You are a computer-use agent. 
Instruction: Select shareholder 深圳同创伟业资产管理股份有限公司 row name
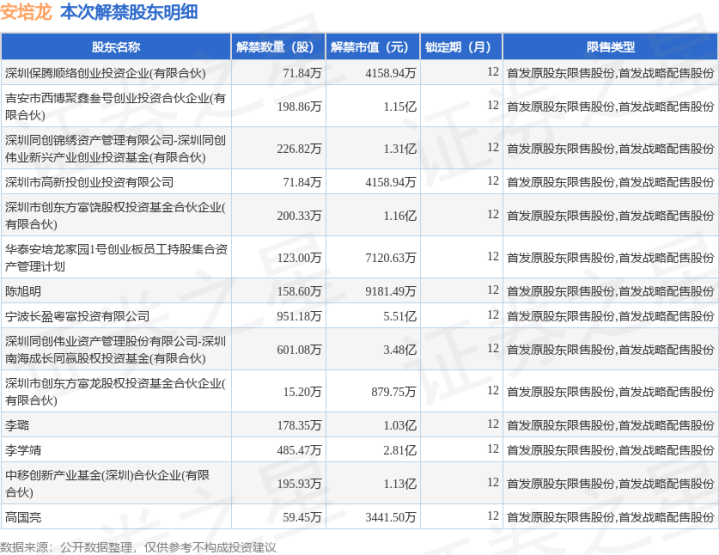click(116, 350)
